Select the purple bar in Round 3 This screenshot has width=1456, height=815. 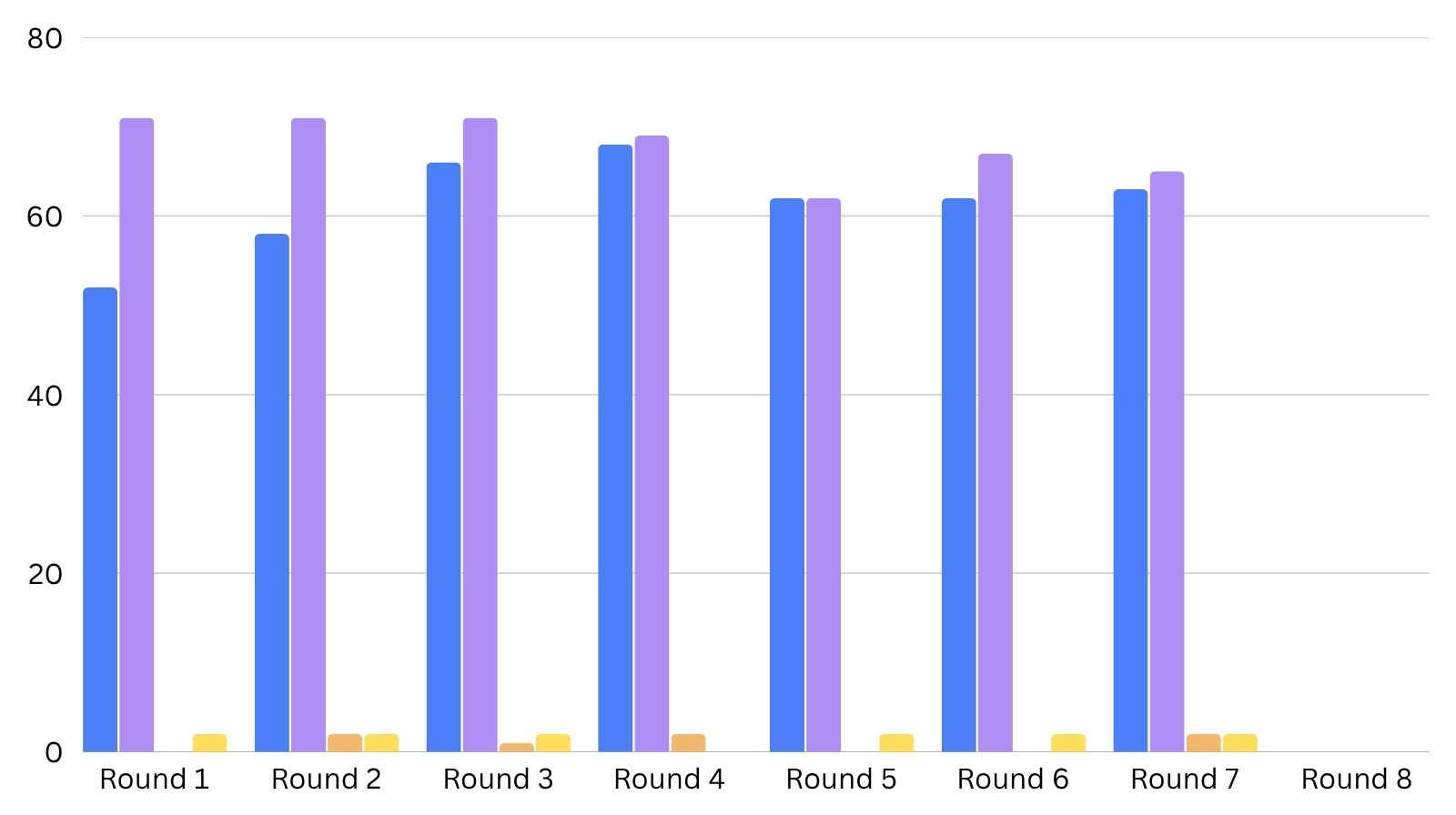(480, 435)
